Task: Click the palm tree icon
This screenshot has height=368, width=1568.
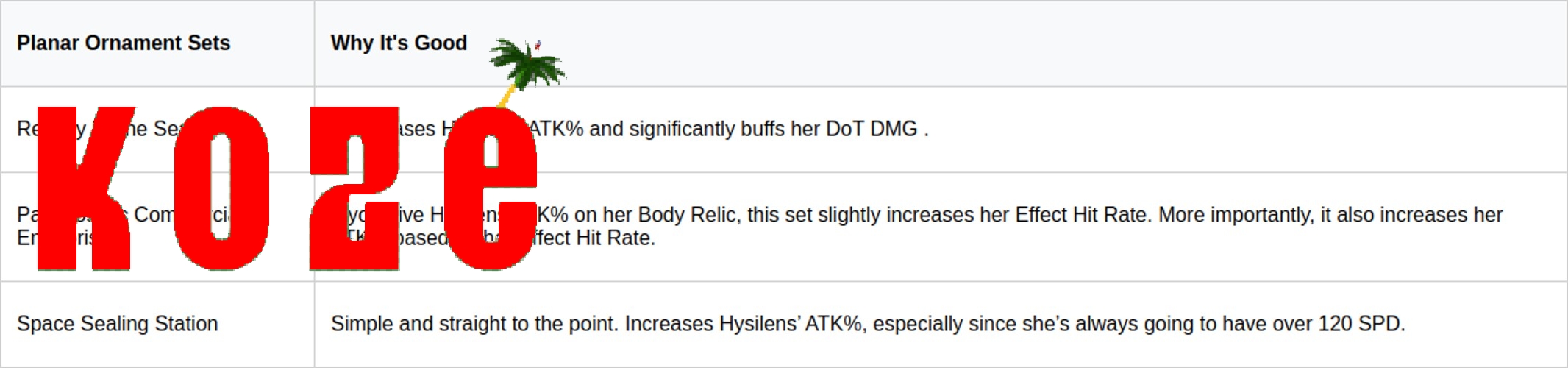Action: tap(527, 66)
